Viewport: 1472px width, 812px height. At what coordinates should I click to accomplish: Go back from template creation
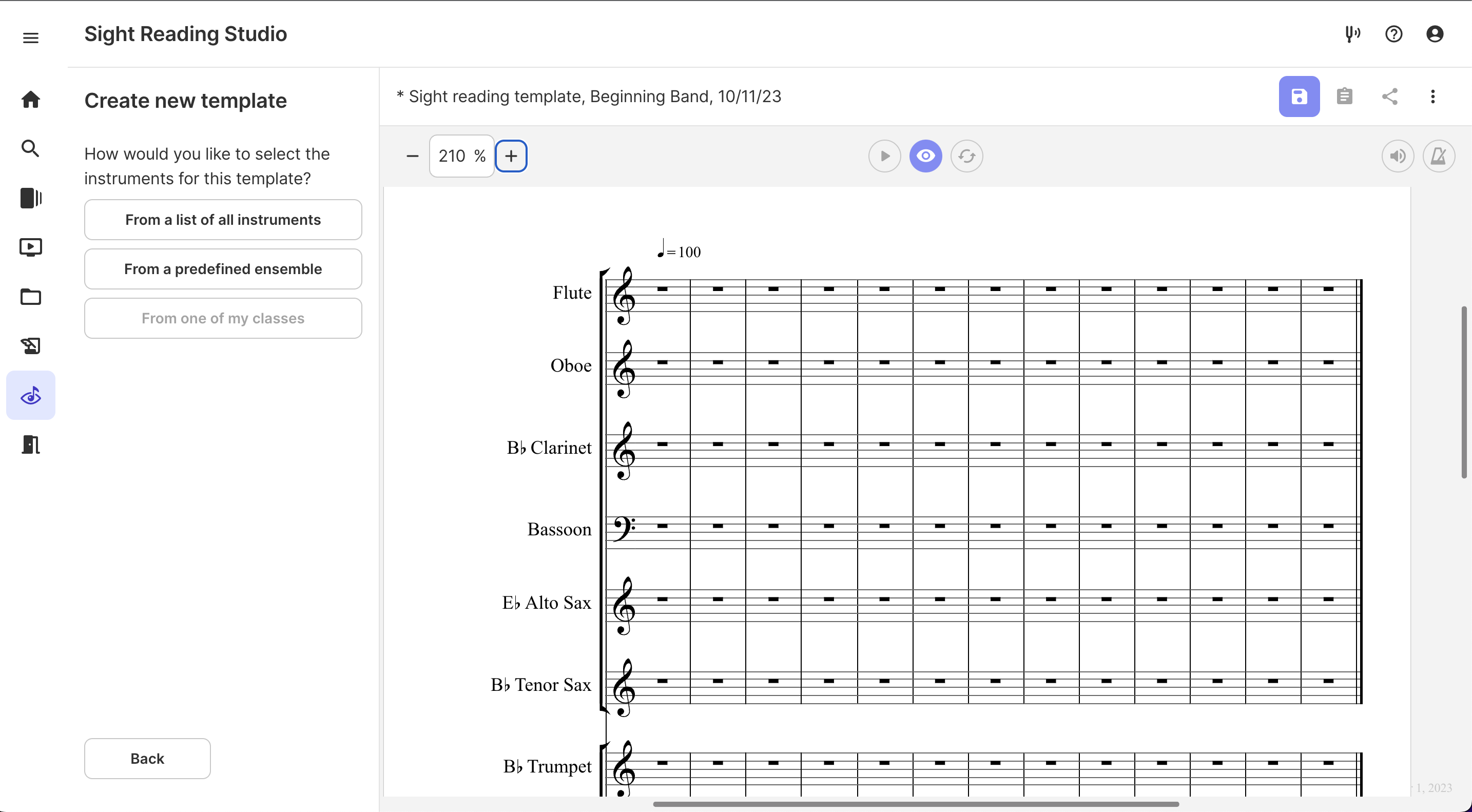coord(147,758)
